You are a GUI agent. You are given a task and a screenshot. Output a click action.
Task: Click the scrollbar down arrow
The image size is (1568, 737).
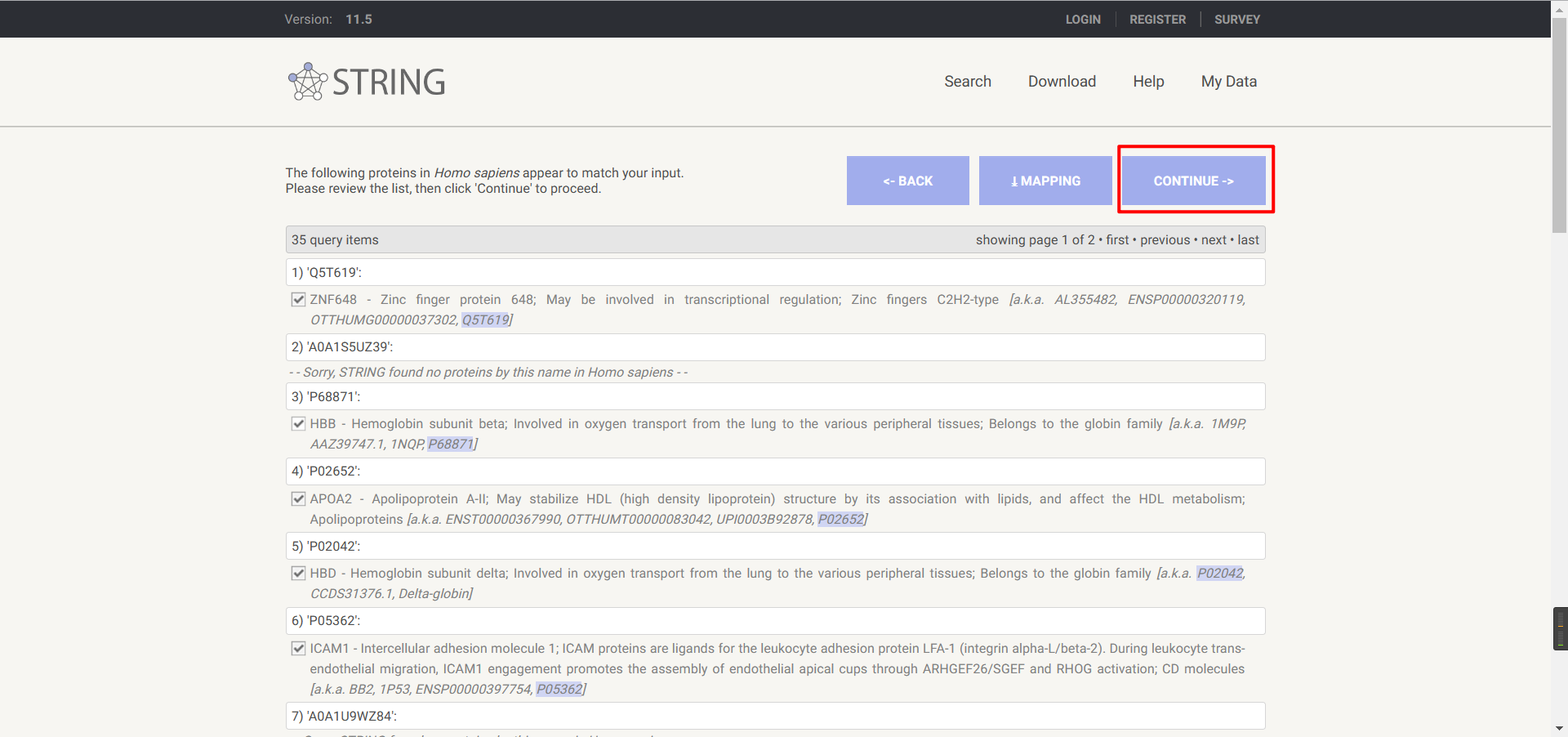point(1559,729)
